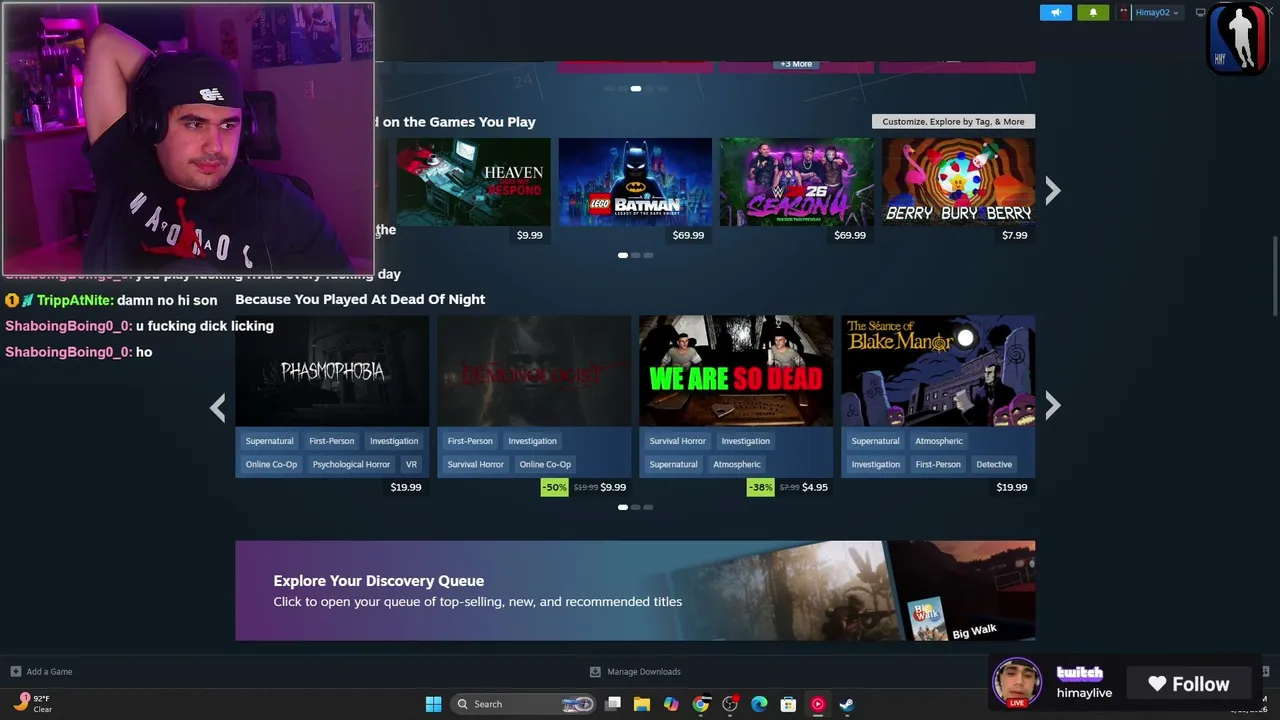Click the Twitch Follow button
This screenshot has height=720, width=1280.
(1189, 684)
